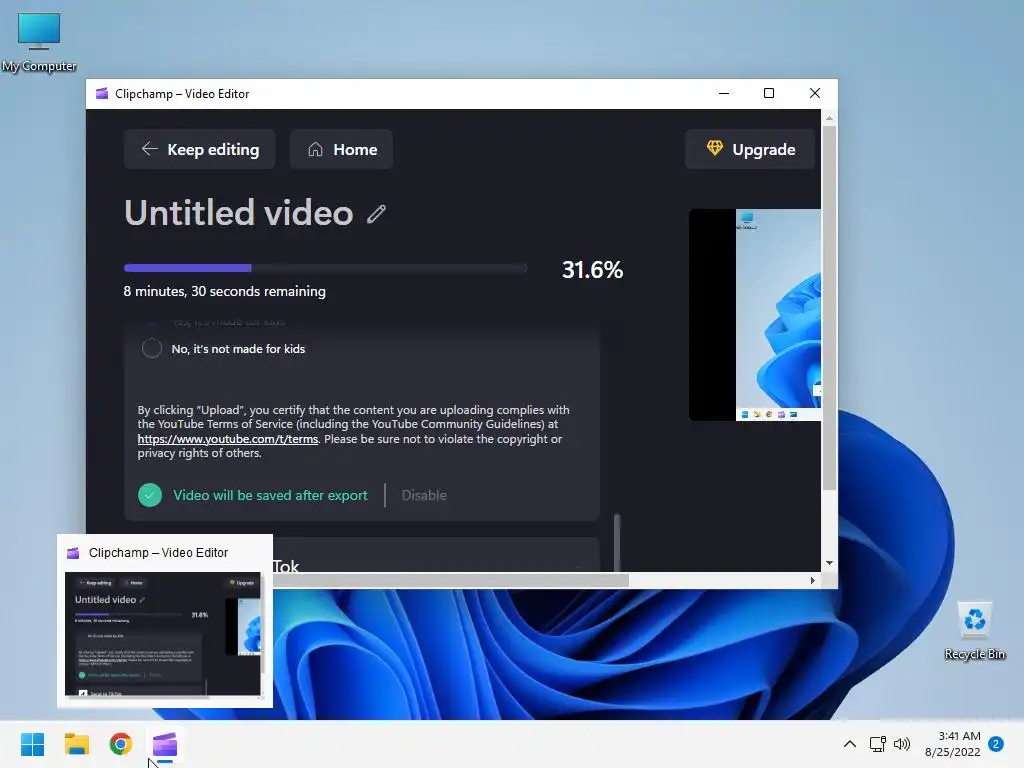Open the YouTube terms link
1024x768 pixels.
[x=228, y=439]
